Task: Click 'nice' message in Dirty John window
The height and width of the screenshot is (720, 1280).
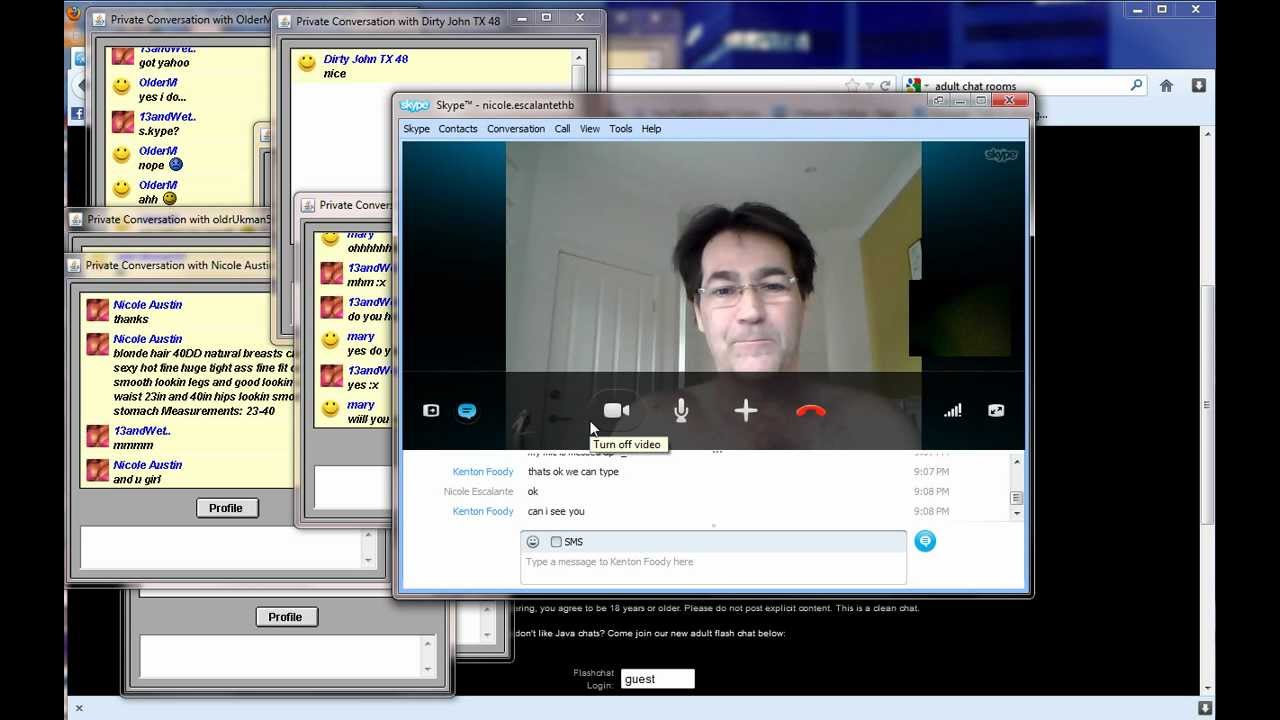Action: pyautogui.click(x=335, y=74)
